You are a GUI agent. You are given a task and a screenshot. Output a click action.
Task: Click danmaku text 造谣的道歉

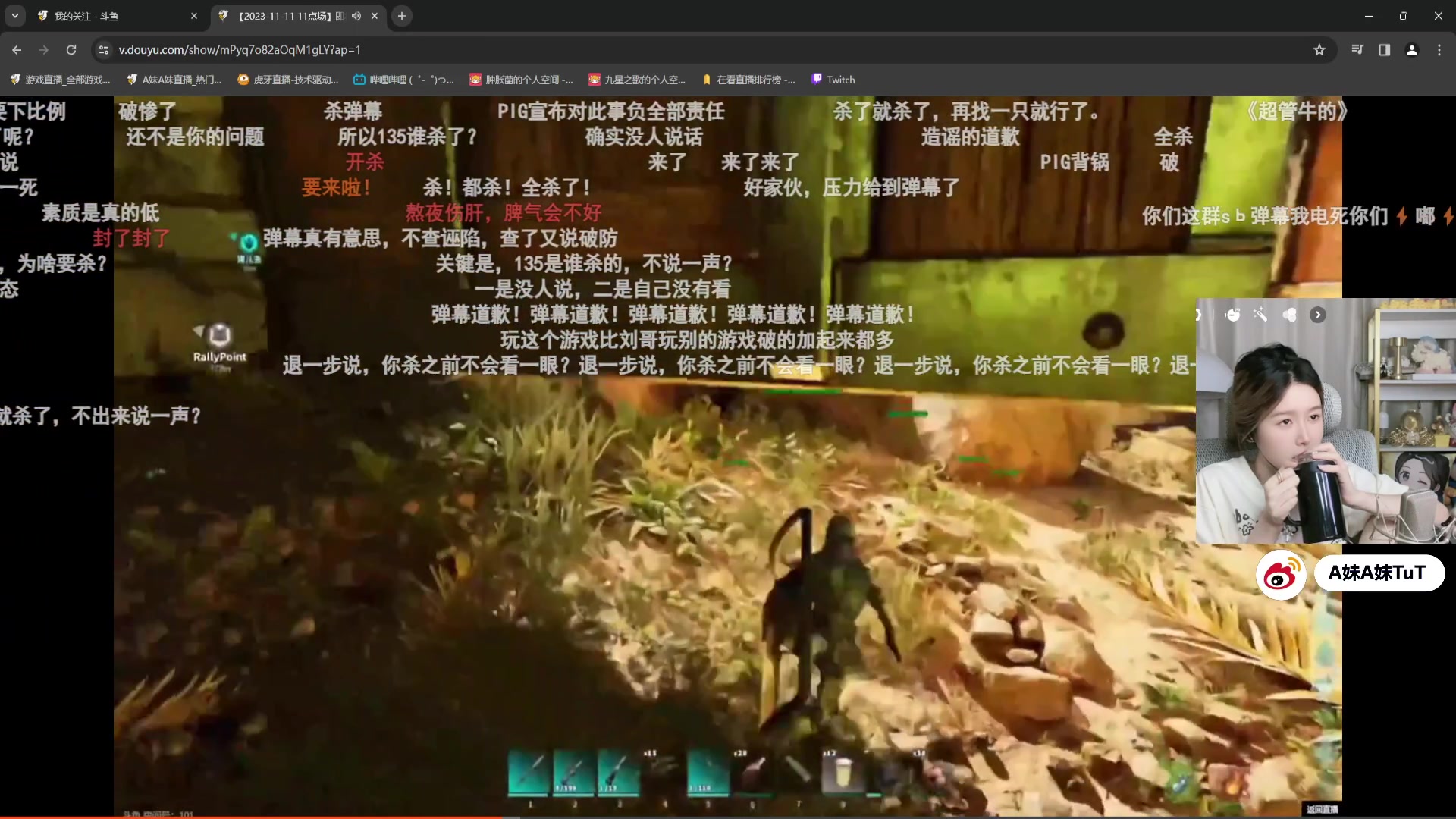971,136
